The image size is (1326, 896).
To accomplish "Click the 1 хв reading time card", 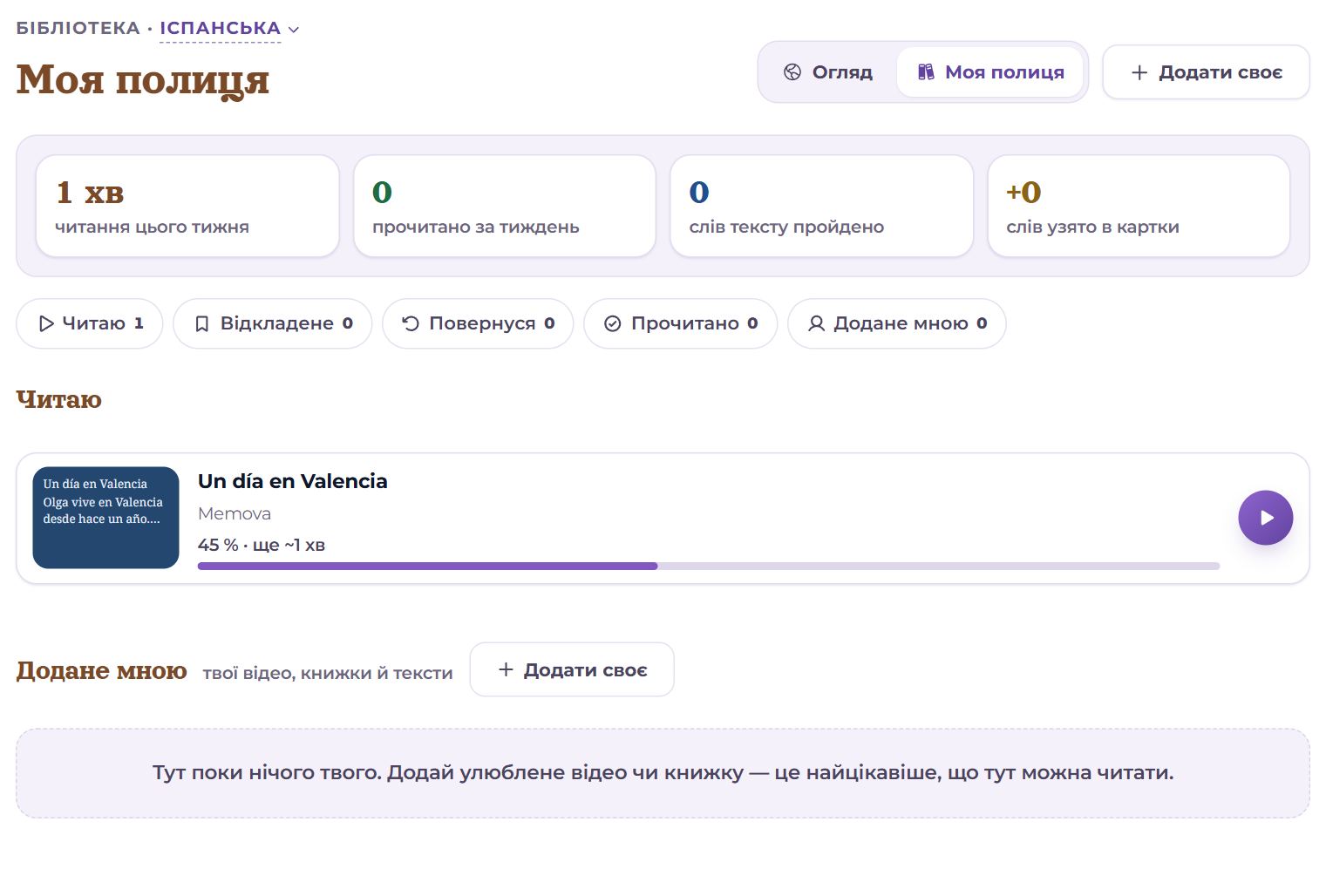I will pyautogui.click(x=187, y=207).
